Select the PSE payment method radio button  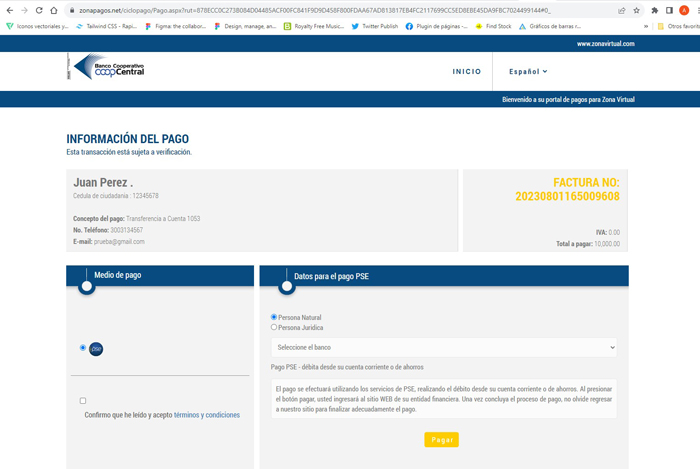tap(83, 348)
